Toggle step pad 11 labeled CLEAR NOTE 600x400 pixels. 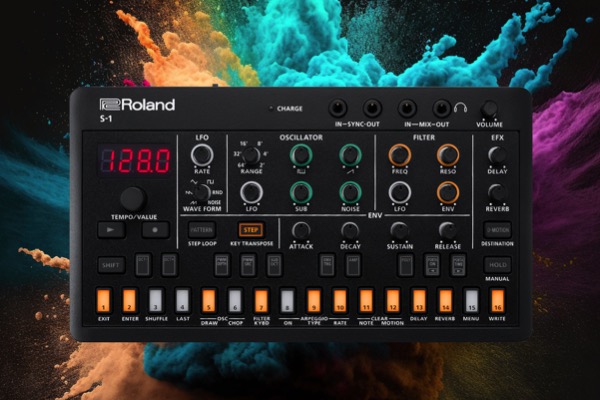(366, 300)
